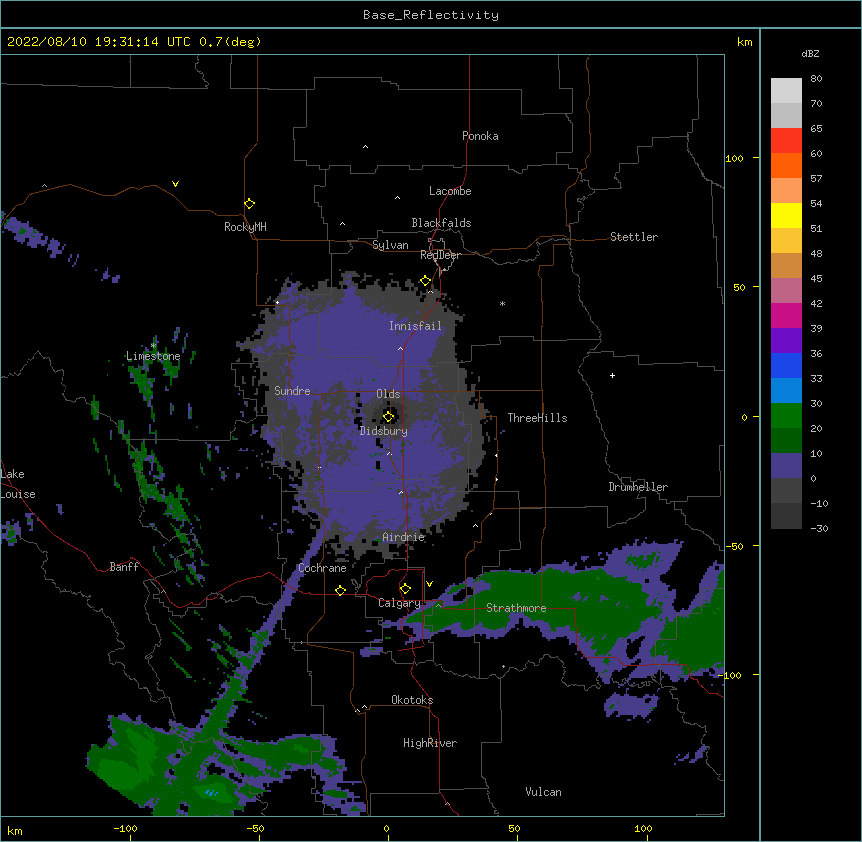Click the blue 36 dBZ legend swatch
862x842 pixels.
[786, 365]
